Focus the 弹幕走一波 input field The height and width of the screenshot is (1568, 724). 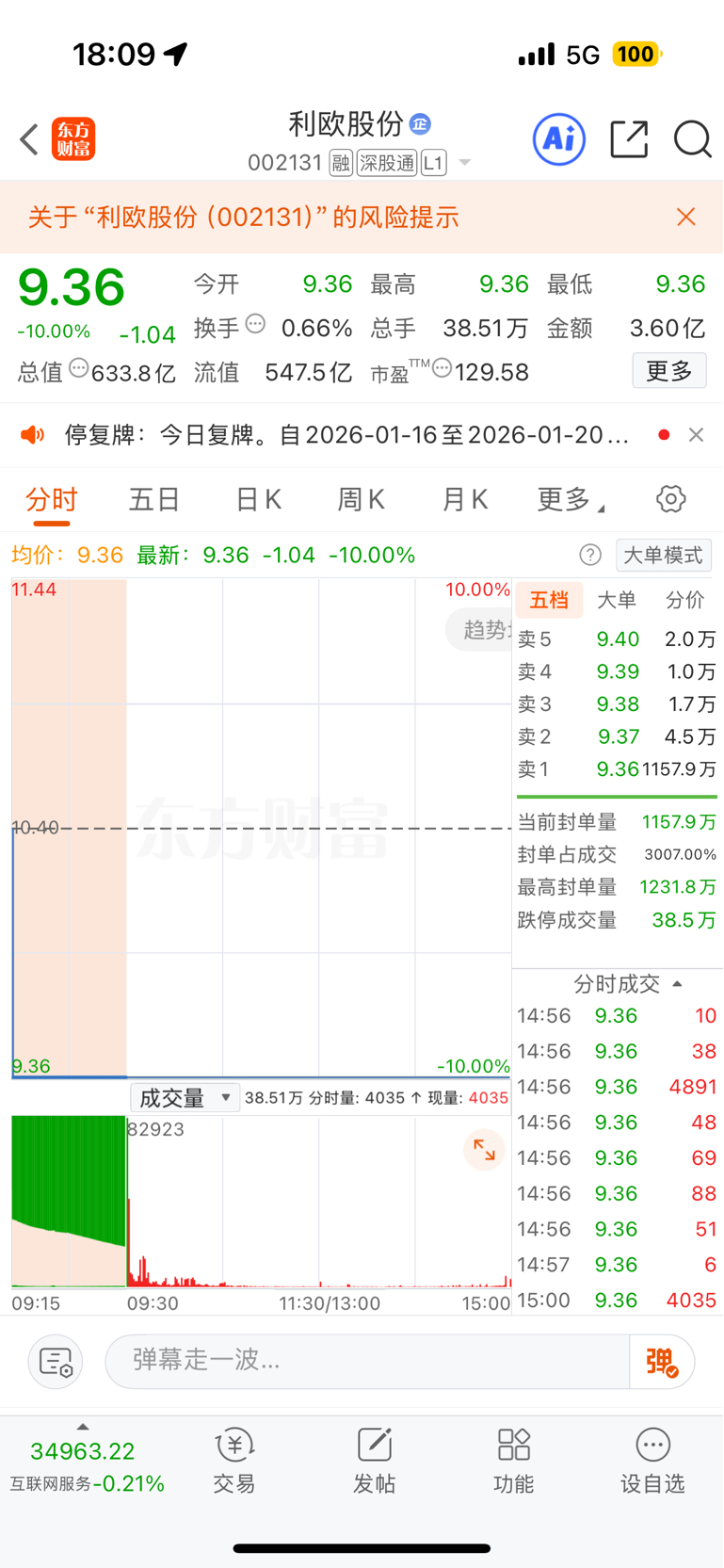367,1361
